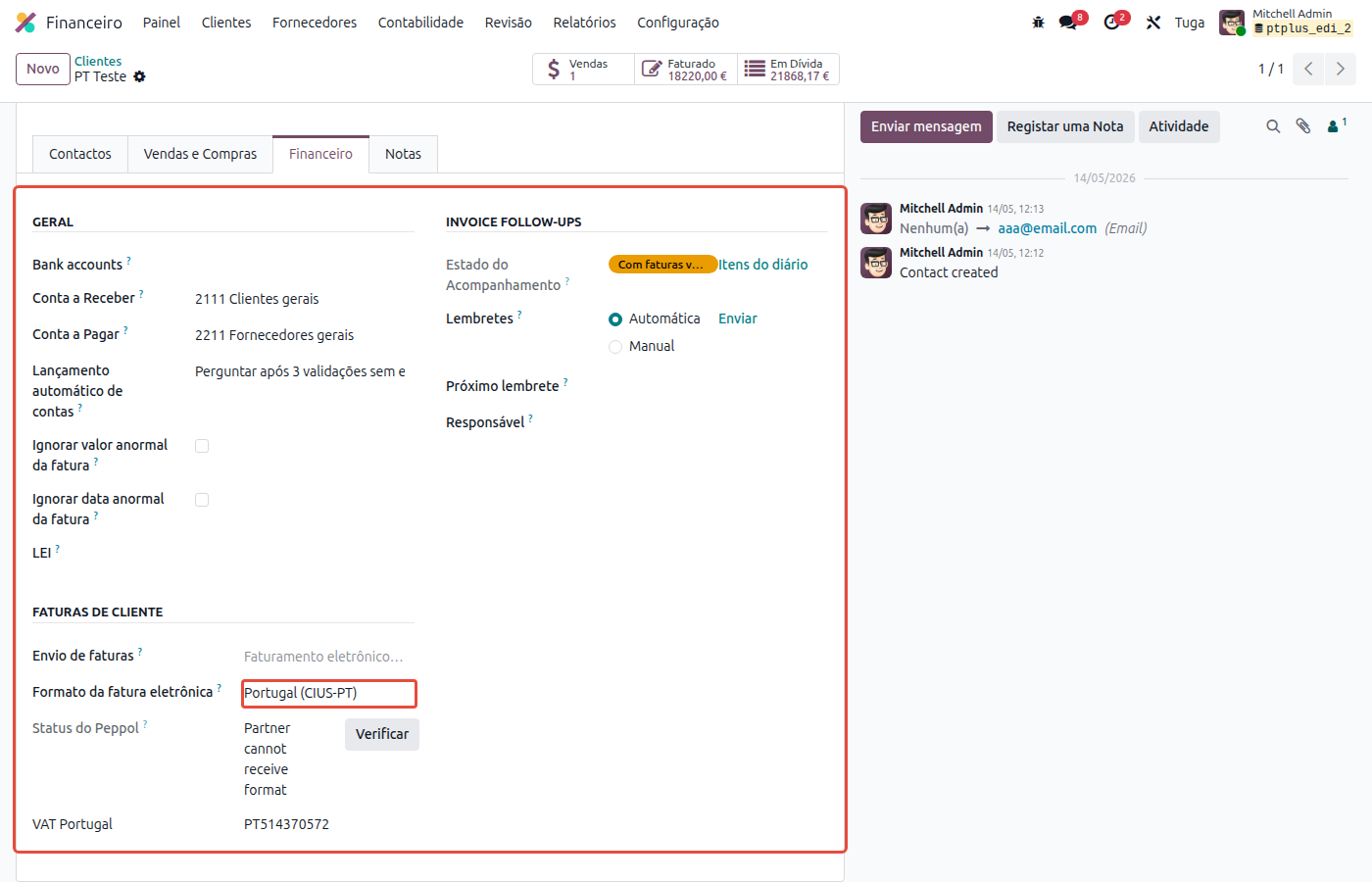Switch to the Vendas e Compras tab

tap(200, 154)
